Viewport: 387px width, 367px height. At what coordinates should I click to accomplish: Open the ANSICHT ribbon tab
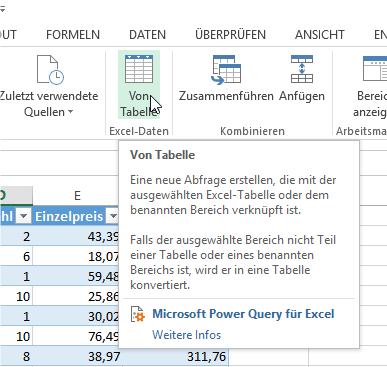click(319, 35)
